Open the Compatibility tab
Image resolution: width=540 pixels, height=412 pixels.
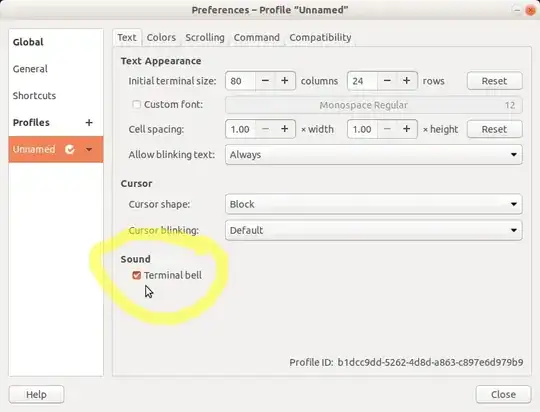320,37
